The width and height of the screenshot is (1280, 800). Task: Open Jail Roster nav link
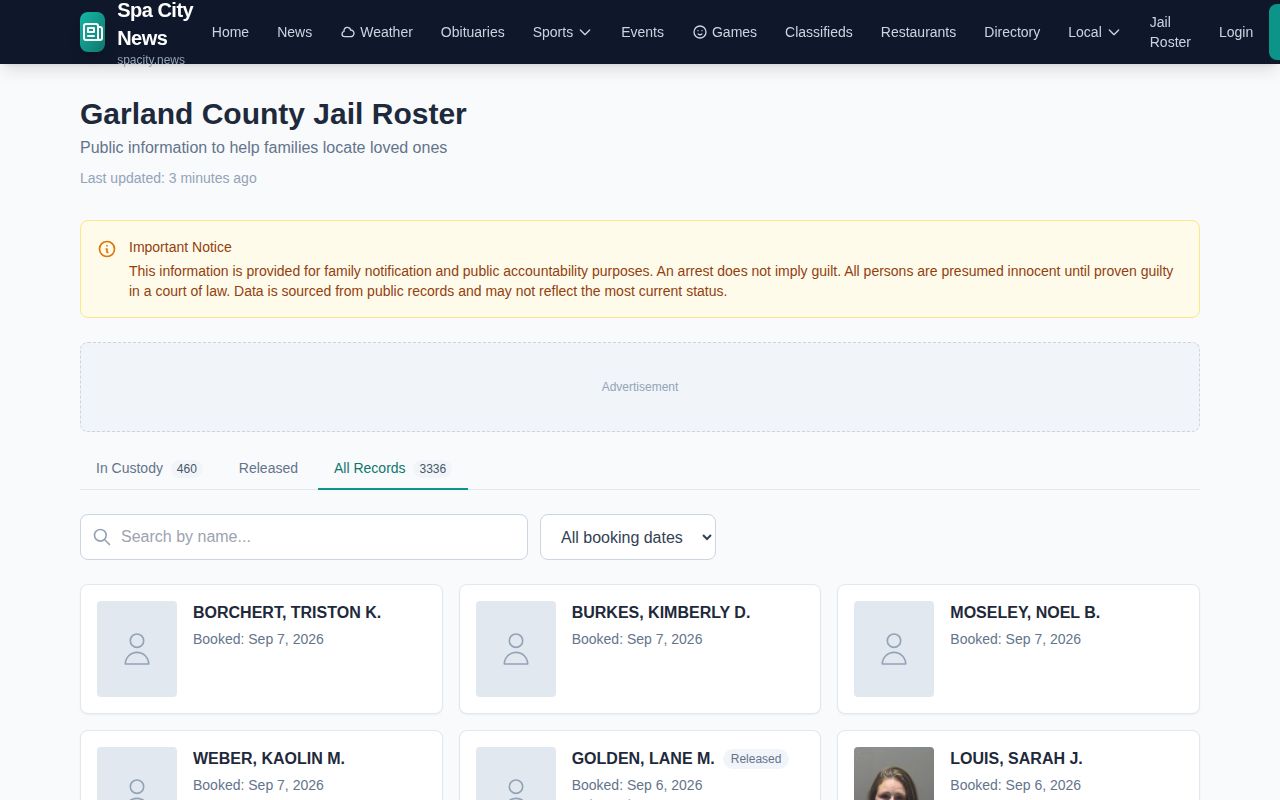(1170, 32)
